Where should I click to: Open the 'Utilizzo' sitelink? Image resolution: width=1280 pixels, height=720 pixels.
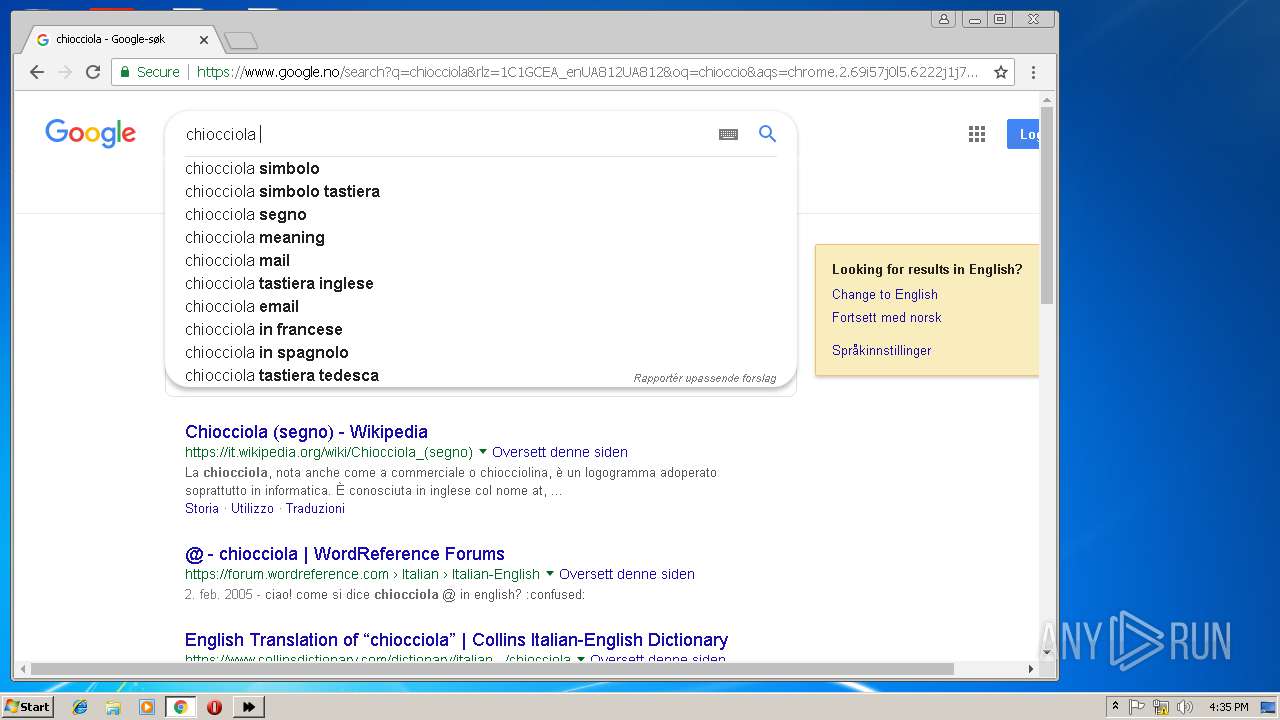coord(252,508)
